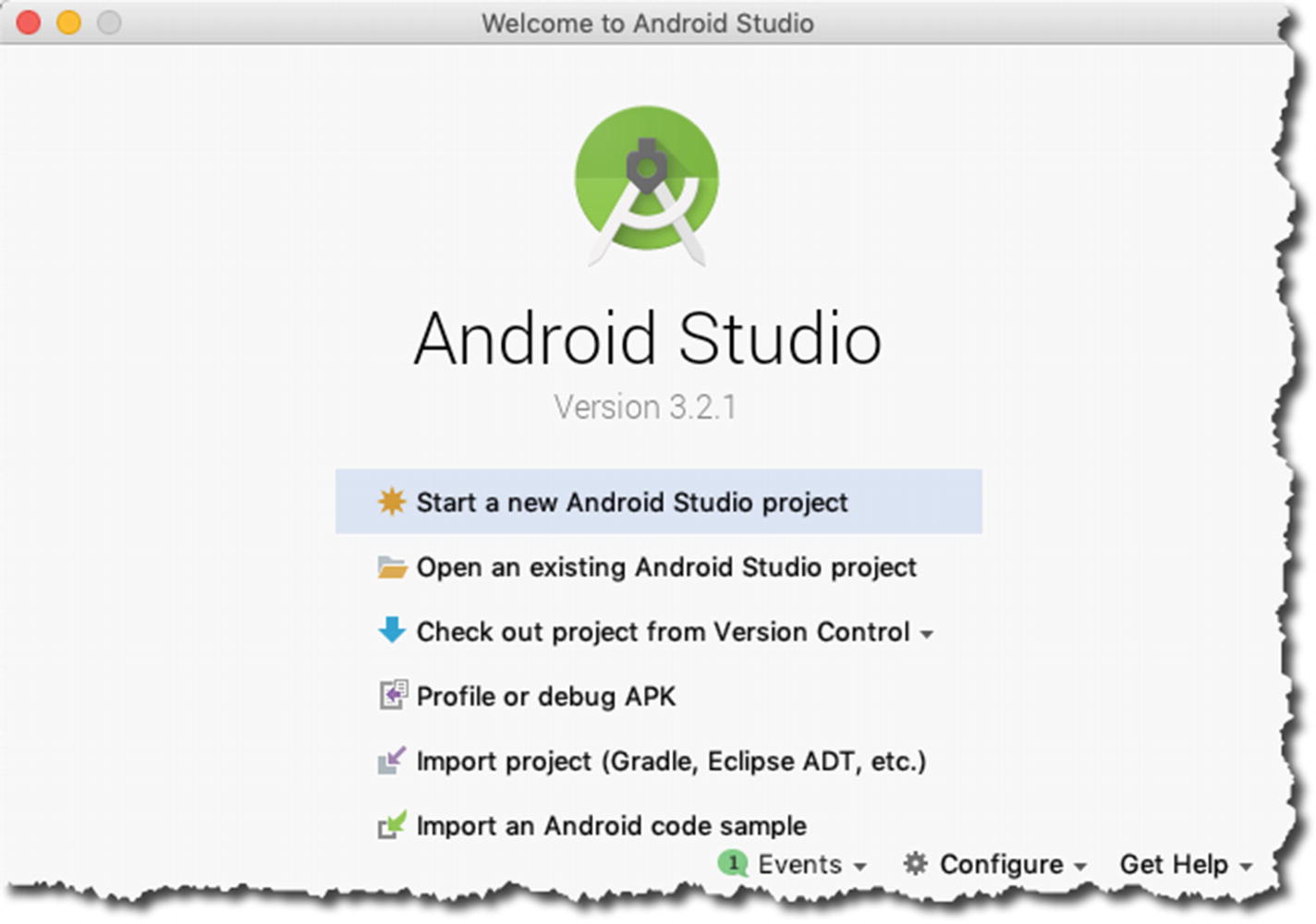Choose the 'Profile or debug APK' text
Image resolution: width=1316 pixels, height=924 pixels.
pos(545,696)
